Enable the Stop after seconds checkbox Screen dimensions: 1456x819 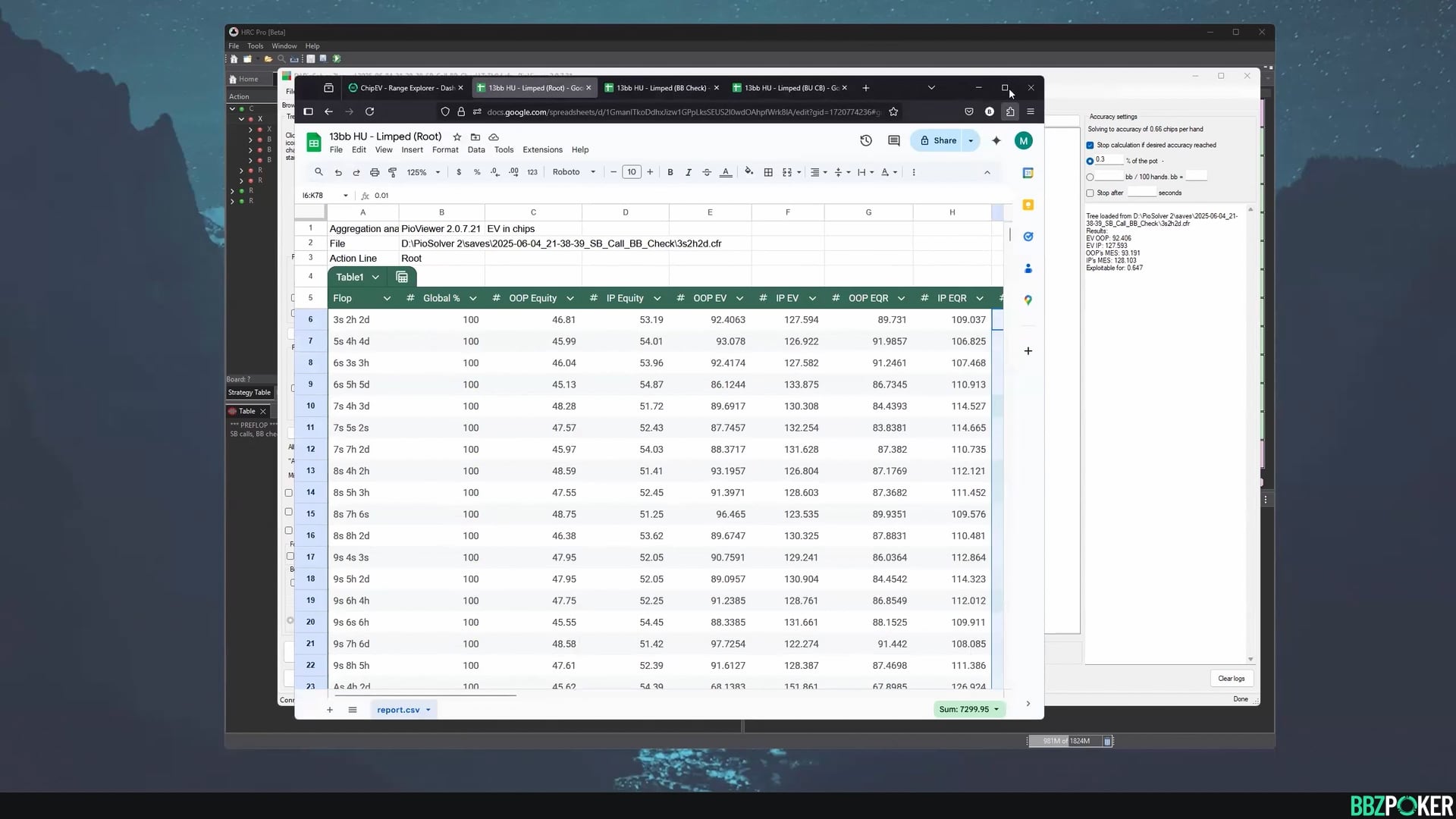point(1090,193)
